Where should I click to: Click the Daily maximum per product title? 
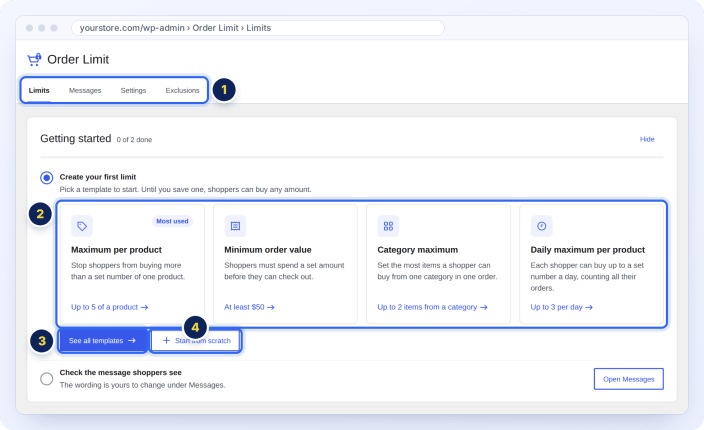tap(587, 250)
